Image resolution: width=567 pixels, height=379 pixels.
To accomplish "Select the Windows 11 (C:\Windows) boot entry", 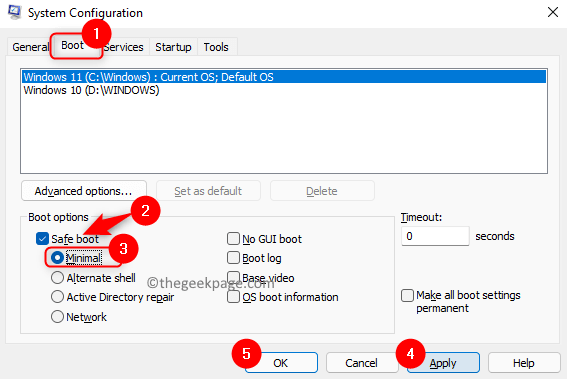I will tap(284, 77).
